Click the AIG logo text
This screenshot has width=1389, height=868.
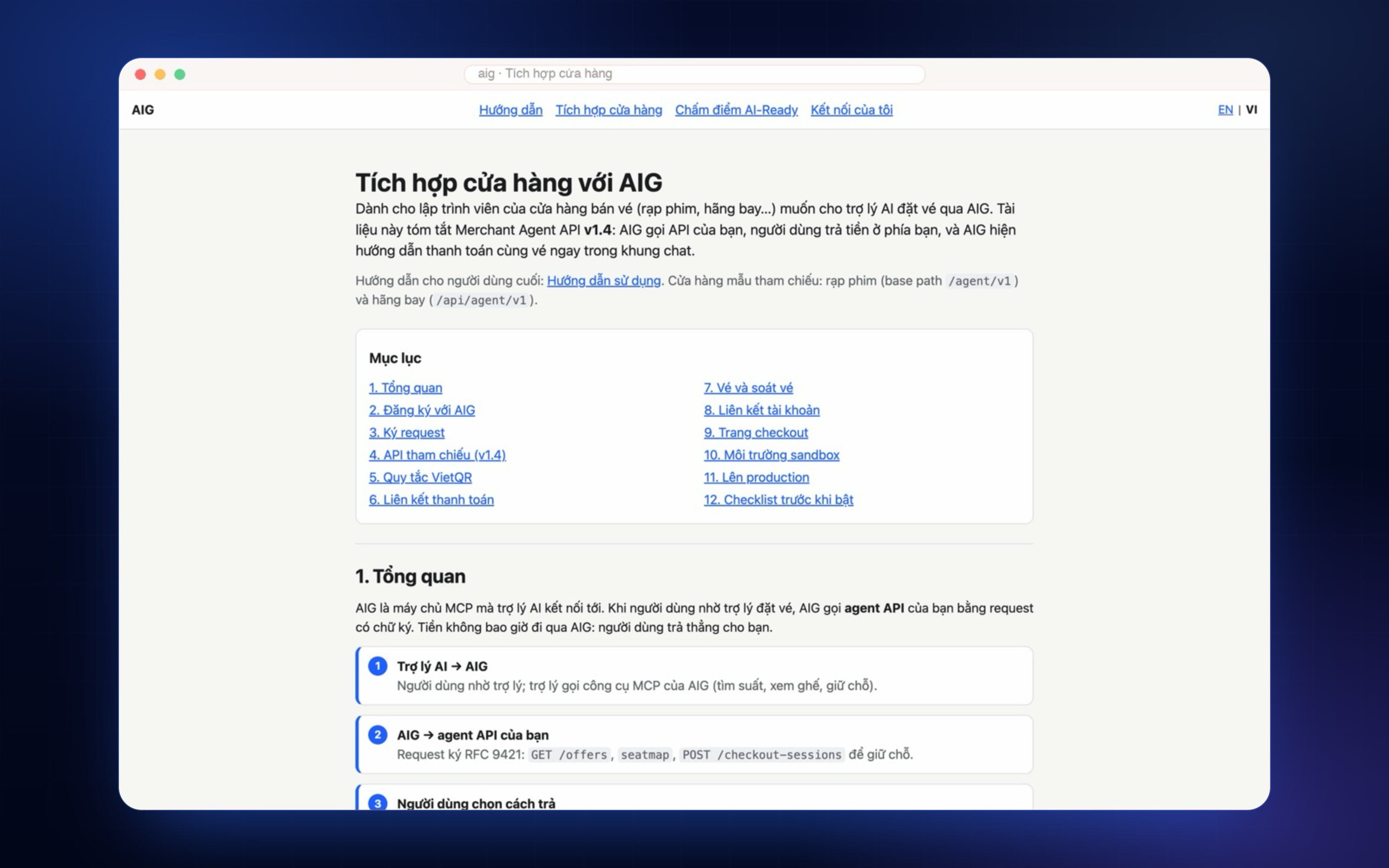coord(143,110)
